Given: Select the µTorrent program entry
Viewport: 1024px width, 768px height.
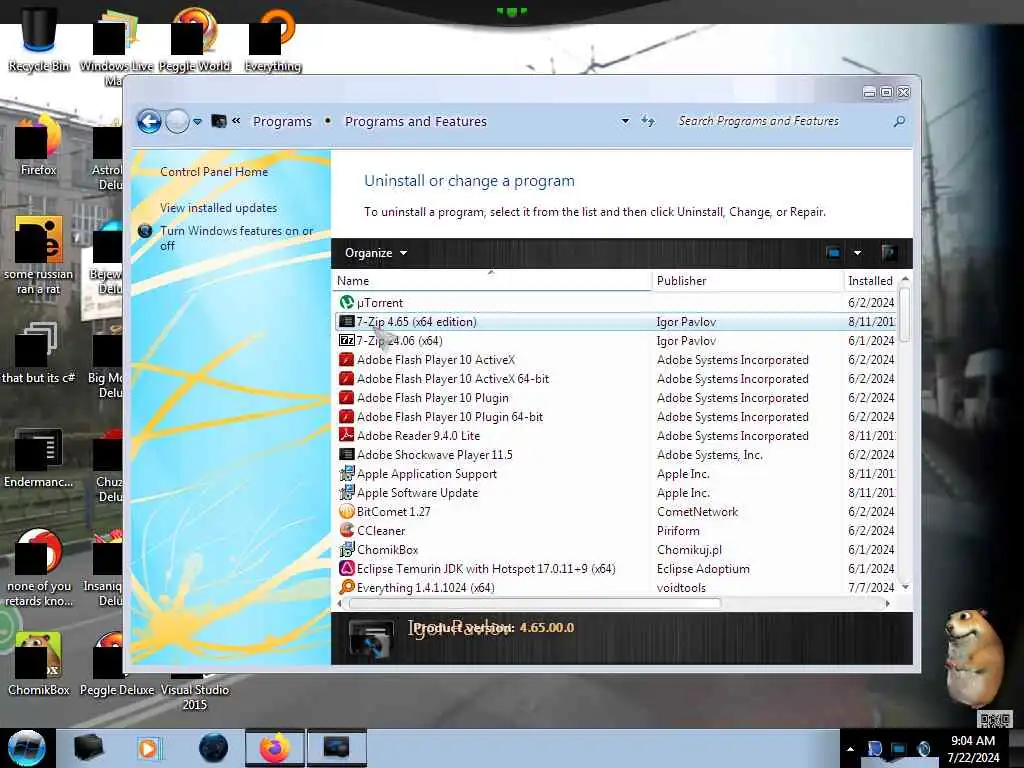Looking at the screenshot, I should (x=615, y=303).
